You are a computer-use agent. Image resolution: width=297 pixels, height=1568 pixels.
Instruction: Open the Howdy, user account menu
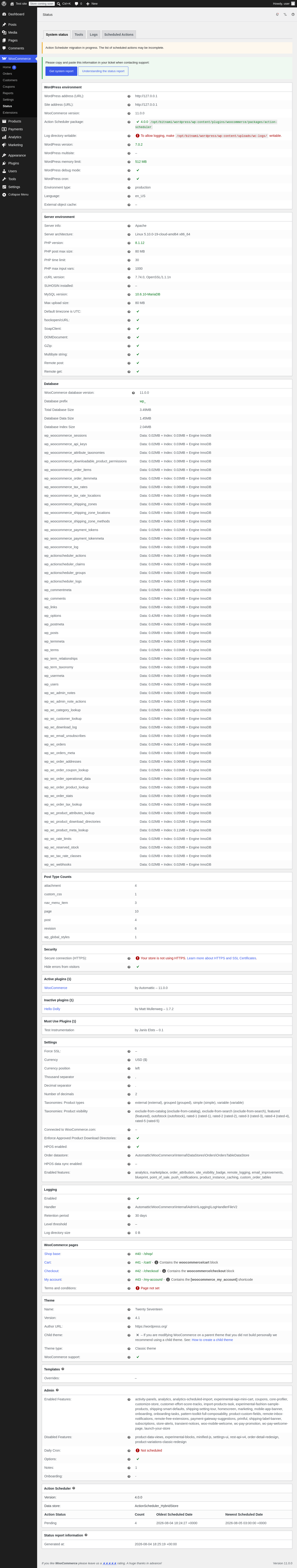click(284, 4)
